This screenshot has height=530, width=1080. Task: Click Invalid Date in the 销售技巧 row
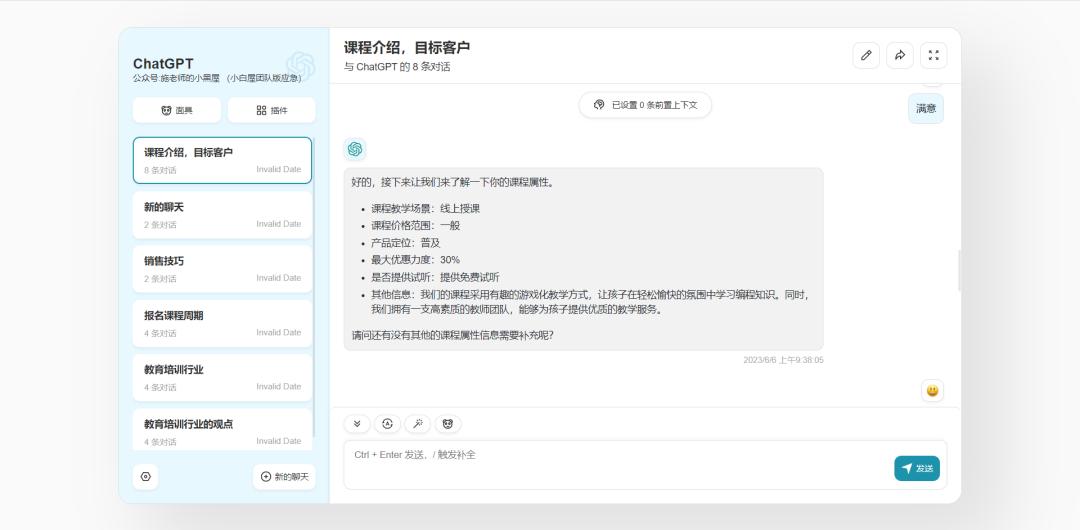pyautogui.click(x=279, y=278)
